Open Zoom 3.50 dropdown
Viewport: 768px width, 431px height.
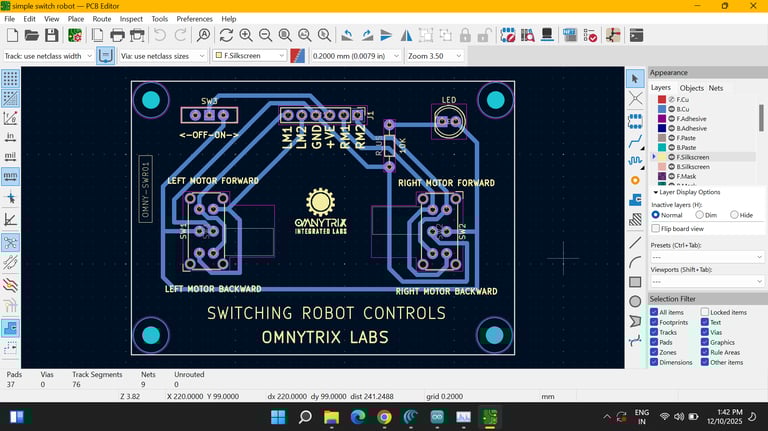pos(434,56)
